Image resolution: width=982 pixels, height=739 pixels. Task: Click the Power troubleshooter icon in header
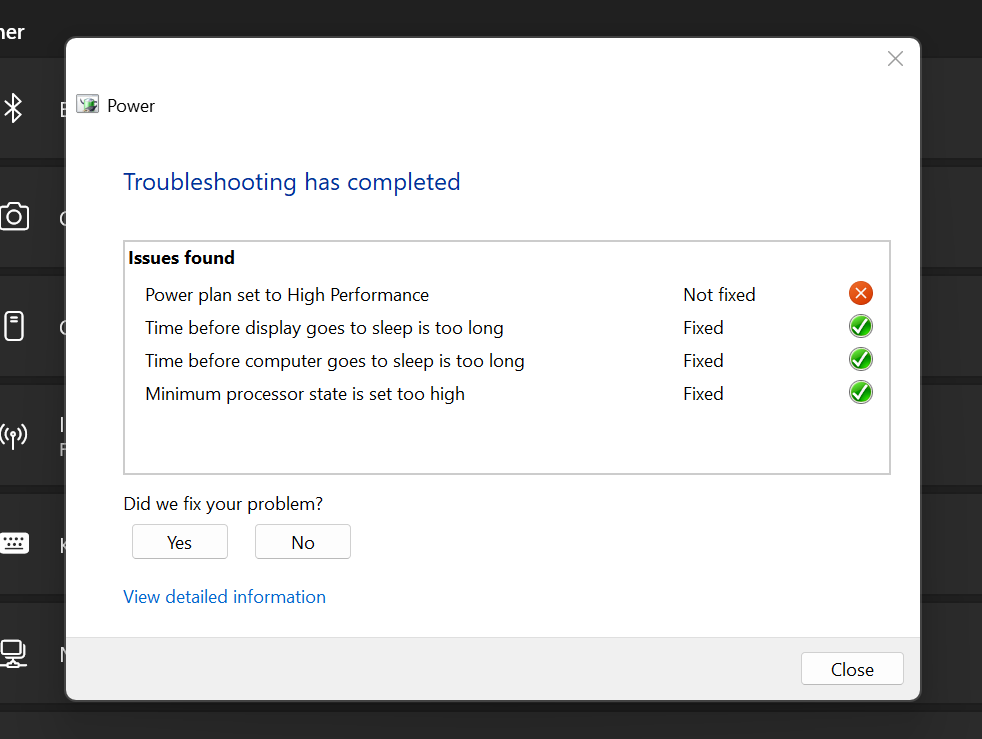coord(88,105)
